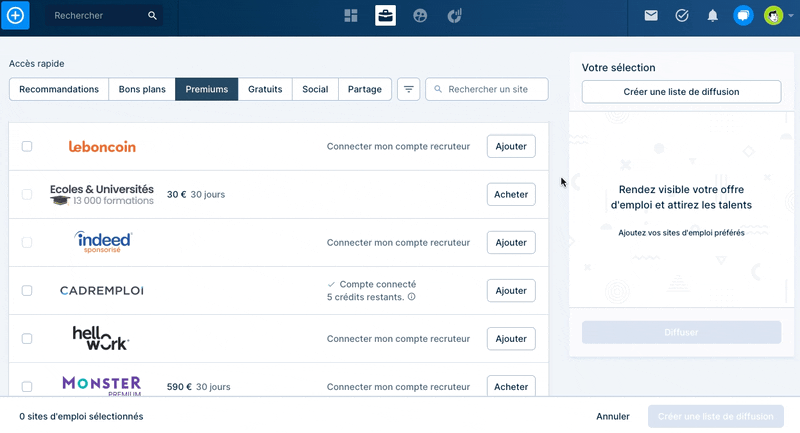Focus the Rechercher un site field
Viewport: 800px width, 433px height.
tap(487, 89)
